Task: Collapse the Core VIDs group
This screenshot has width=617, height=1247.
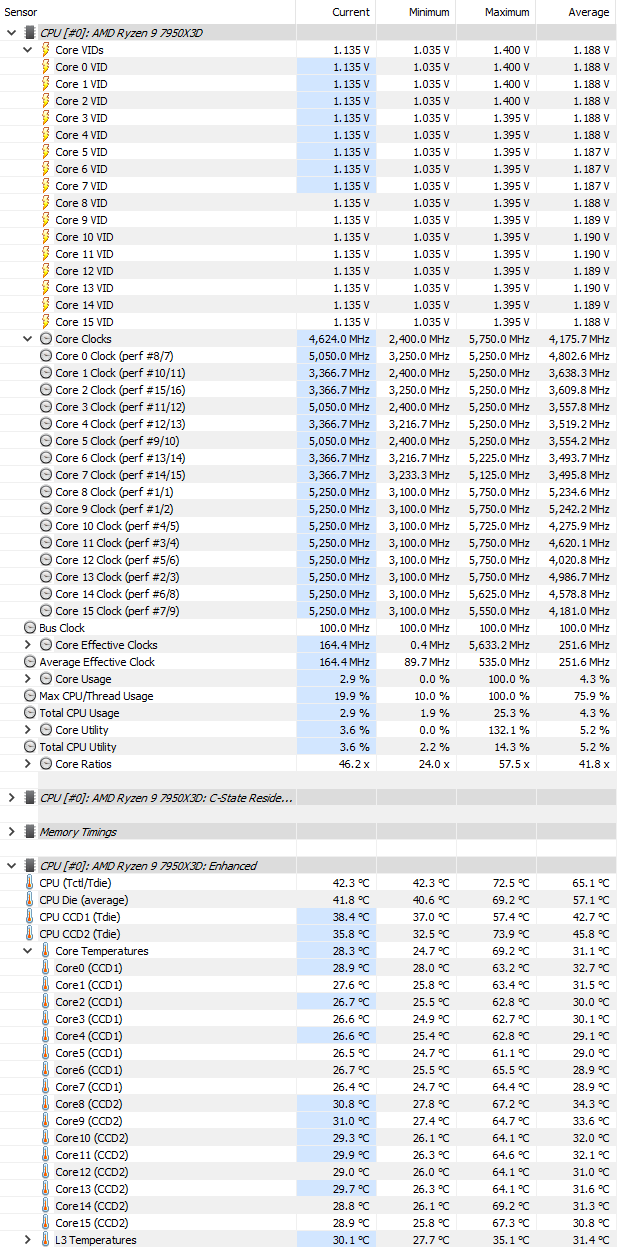Action: click(x=27, y=50)
